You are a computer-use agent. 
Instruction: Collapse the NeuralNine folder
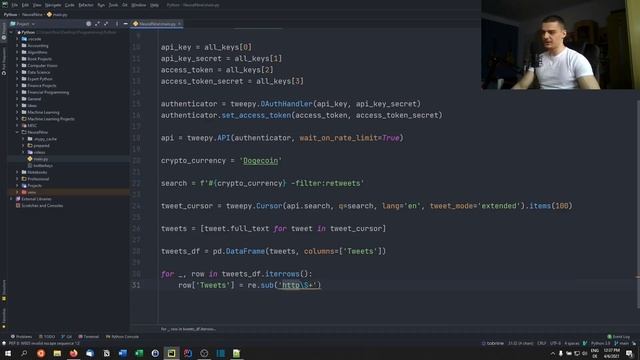click(18, 132)
